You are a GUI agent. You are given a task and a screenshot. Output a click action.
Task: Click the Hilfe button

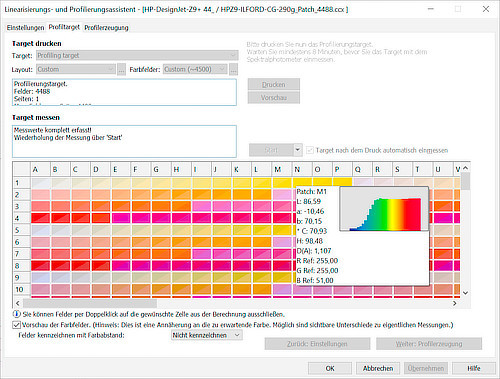pos(474,368)
